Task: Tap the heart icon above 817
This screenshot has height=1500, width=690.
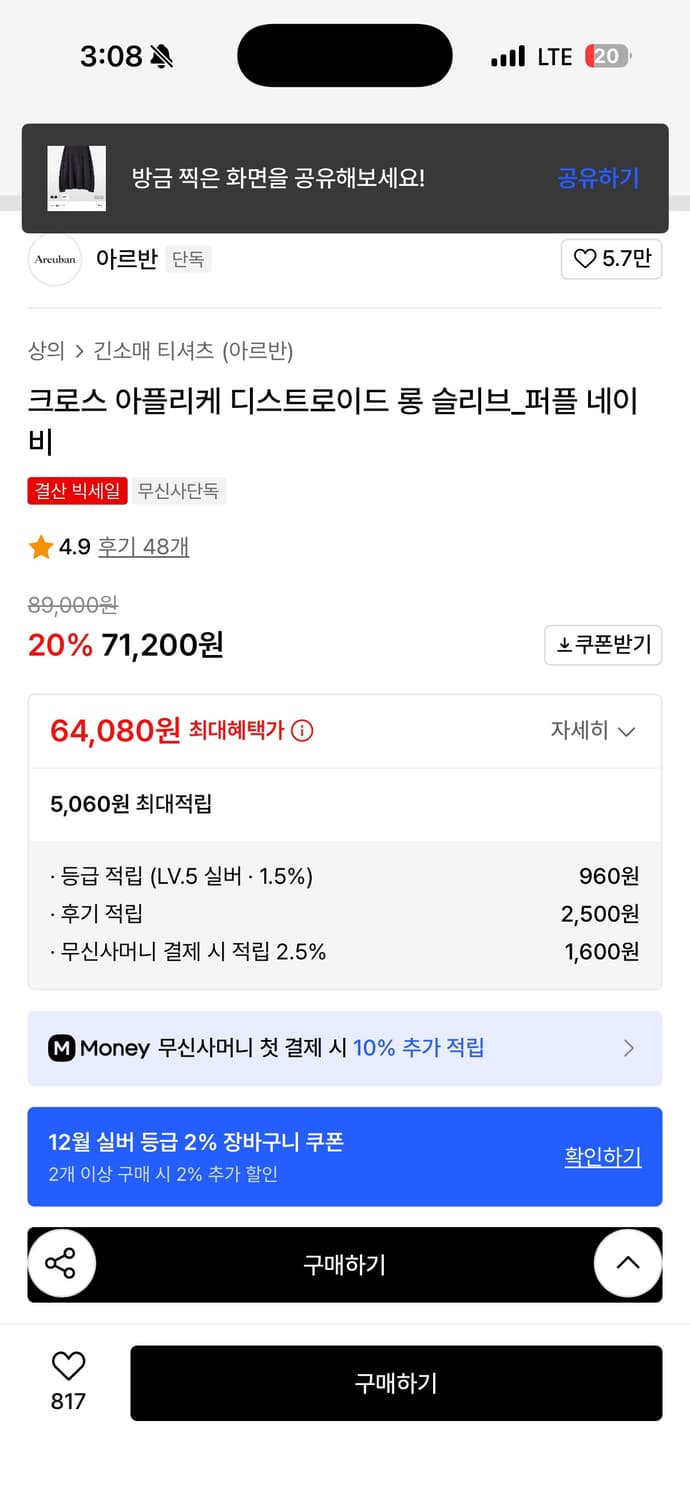Action: (x=66, y=1367)
